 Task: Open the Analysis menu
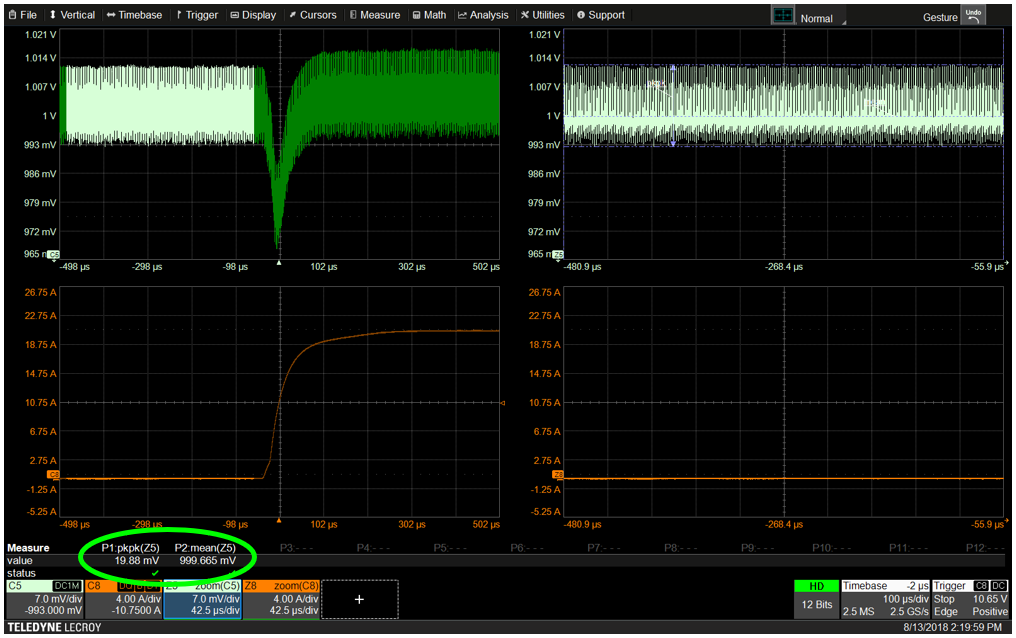[x=484, y=15]
